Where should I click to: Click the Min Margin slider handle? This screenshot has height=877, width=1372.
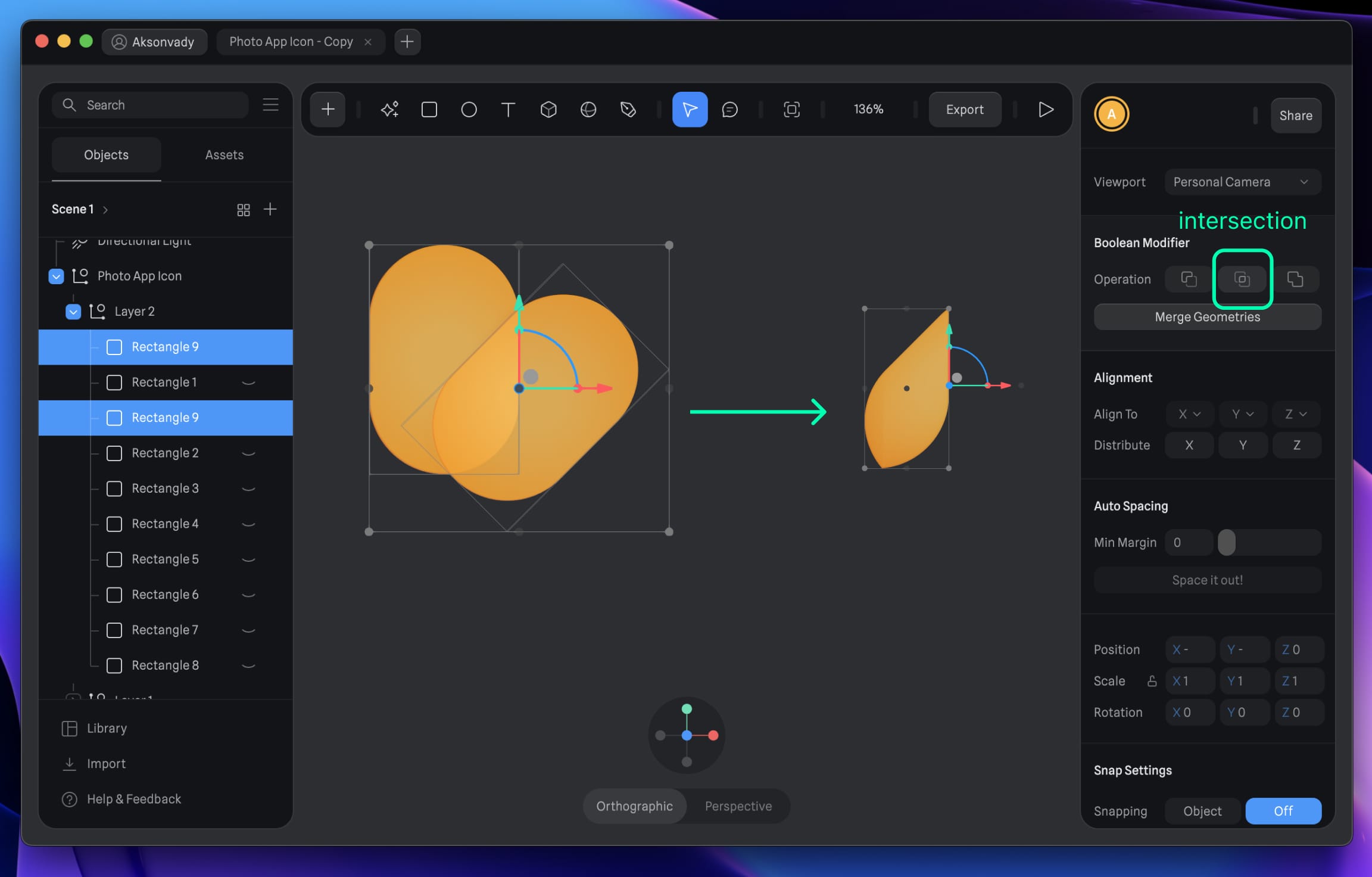[1226, 543]
